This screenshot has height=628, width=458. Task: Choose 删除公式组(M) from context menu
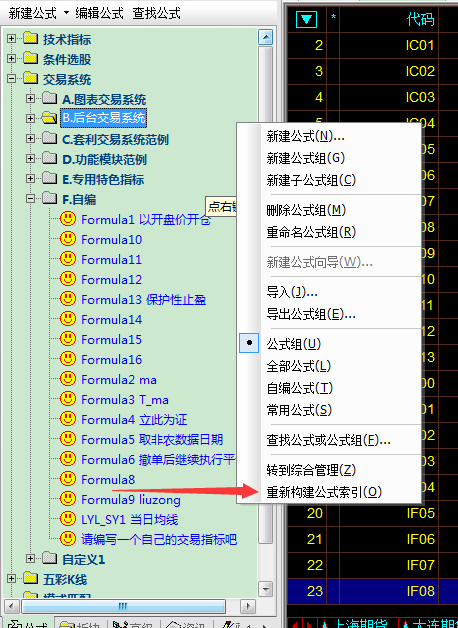coord(329,210)
